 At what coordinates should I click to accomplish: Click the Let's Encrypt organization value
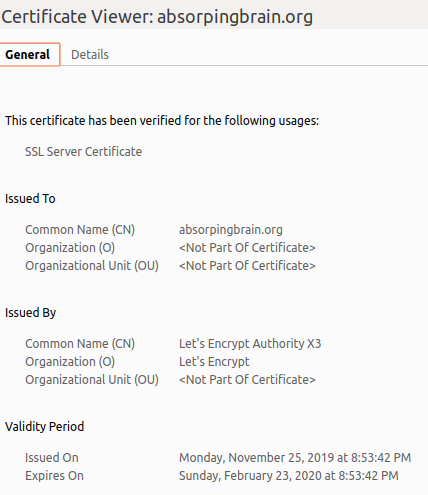pyautogui.click(x=214, y=362)
